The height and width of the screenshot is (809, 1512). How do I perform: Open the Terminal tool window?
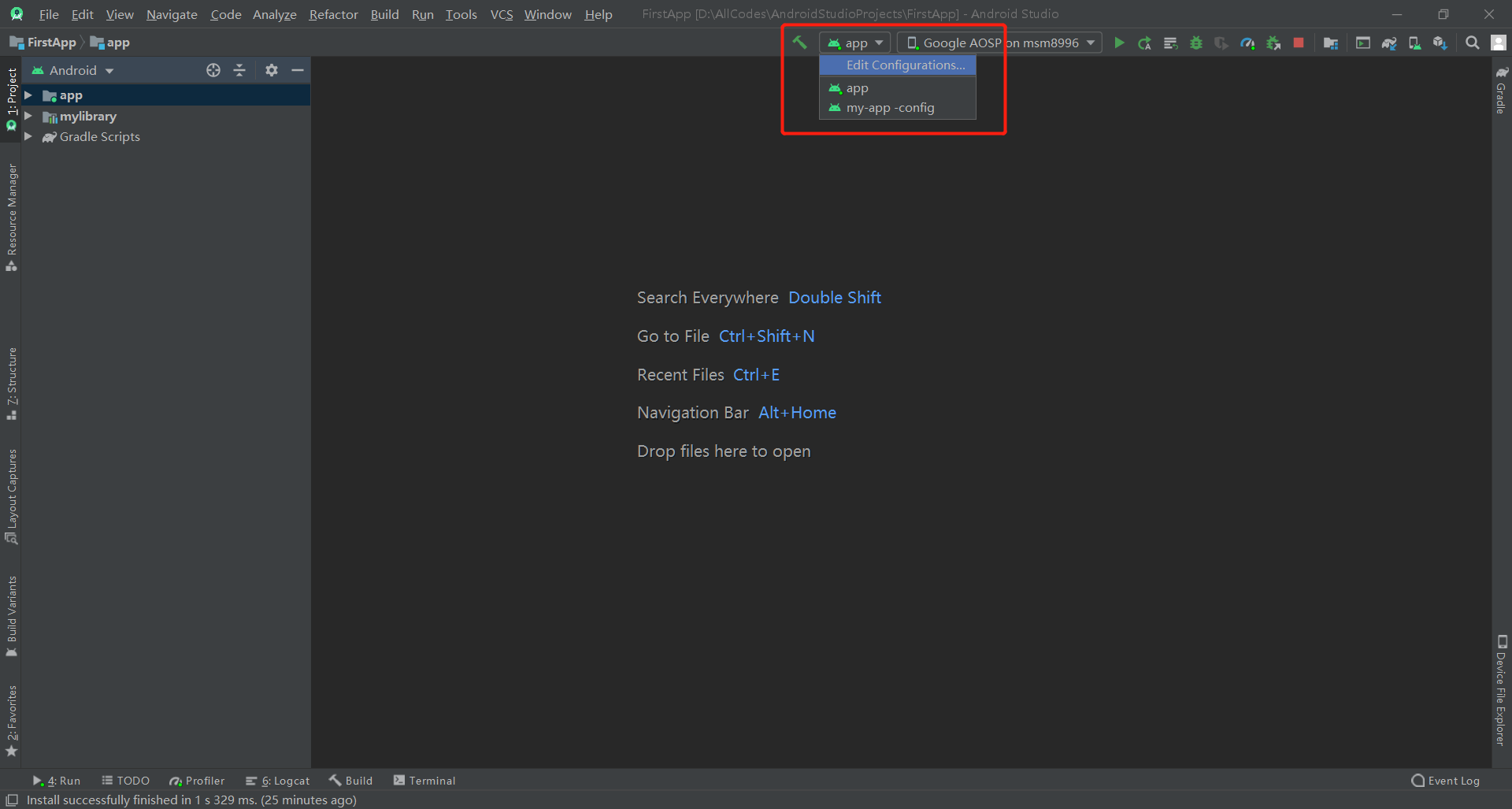coord(424,781)
